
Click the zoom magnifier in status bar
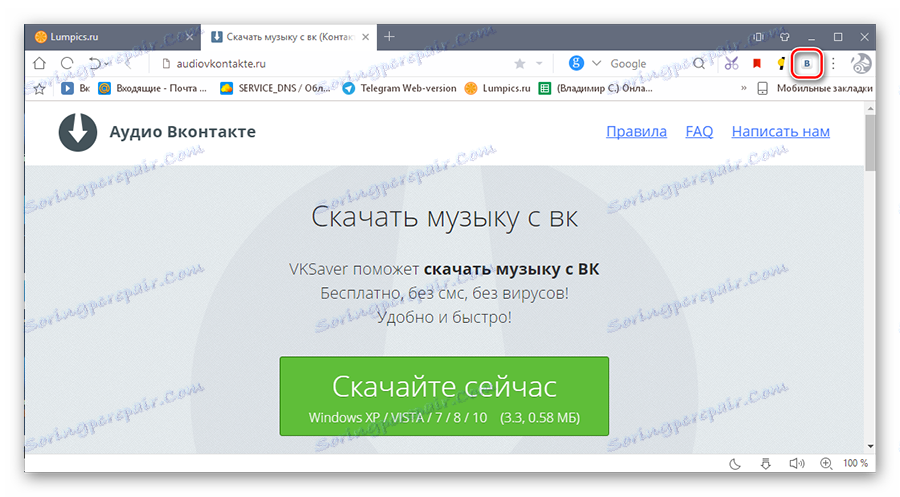point(826,463)
